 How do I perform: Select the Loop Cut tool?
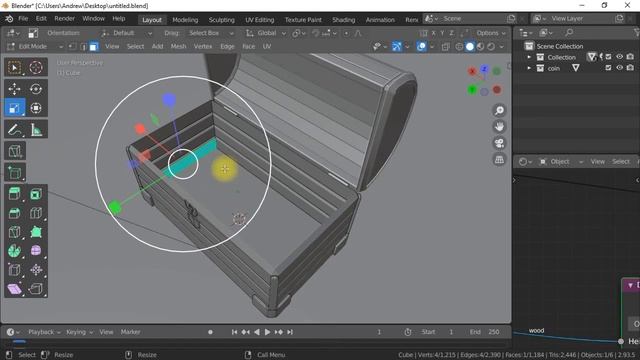coord(36,213)
